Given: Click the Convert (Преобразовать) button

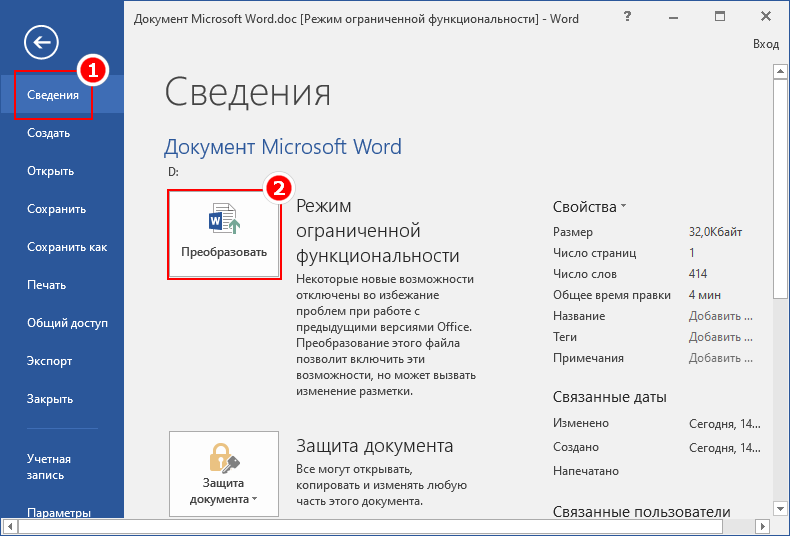Looking at the screenshot, I should coord(224,234).
